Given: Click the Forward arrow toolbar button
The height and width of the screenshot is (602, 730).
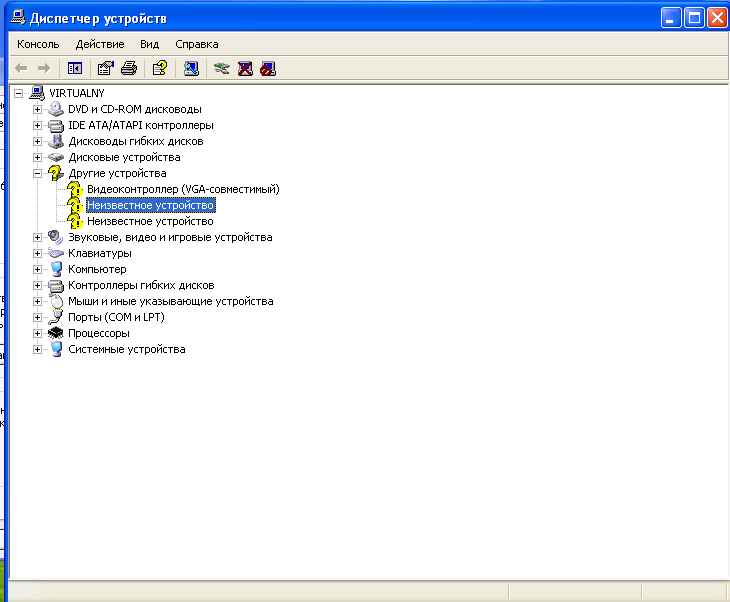Looking at the screenshot, I should [x=44, y=68].
